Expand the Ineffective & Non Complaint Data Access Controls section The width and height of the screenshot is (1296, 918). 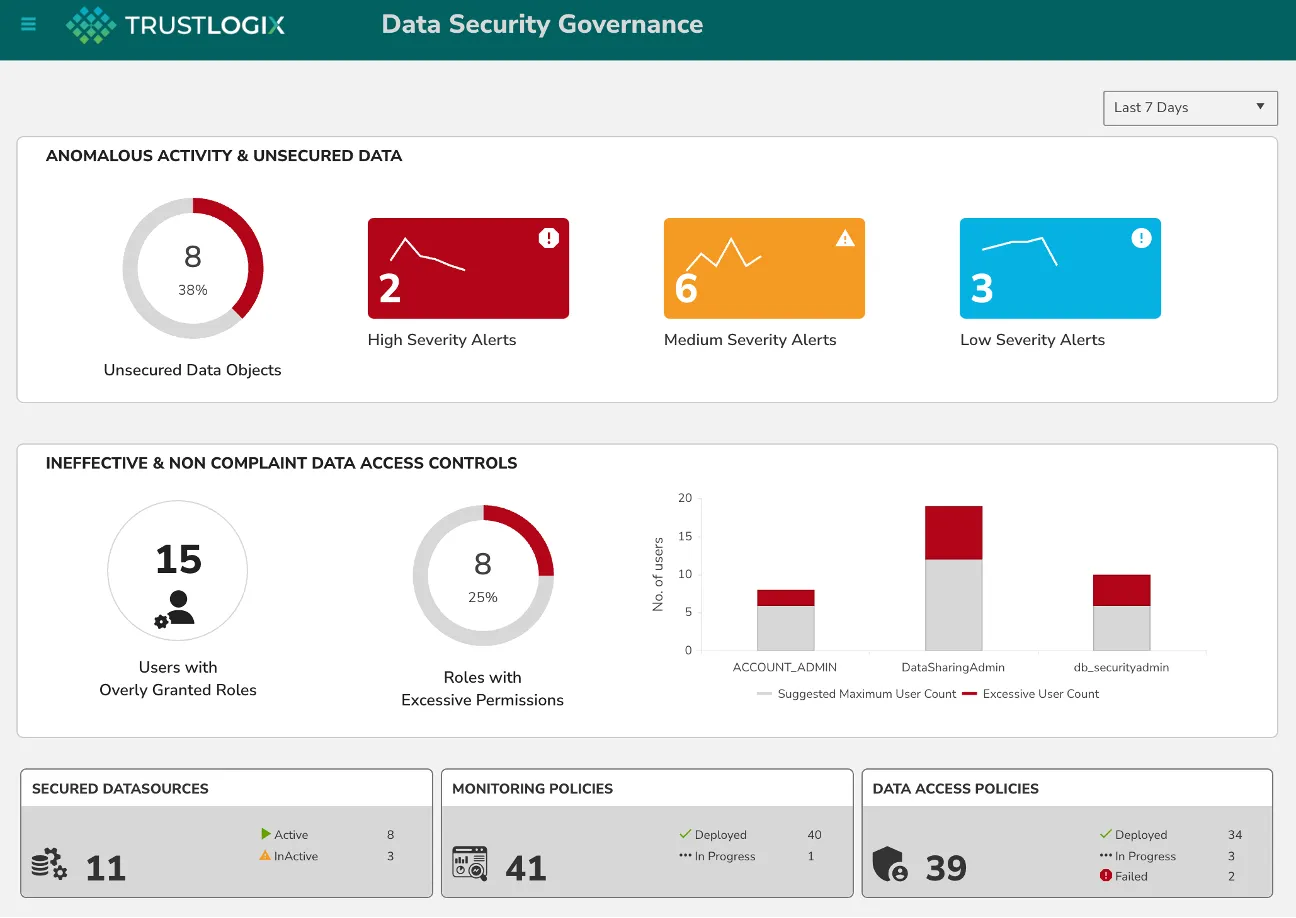coord(281,463)
